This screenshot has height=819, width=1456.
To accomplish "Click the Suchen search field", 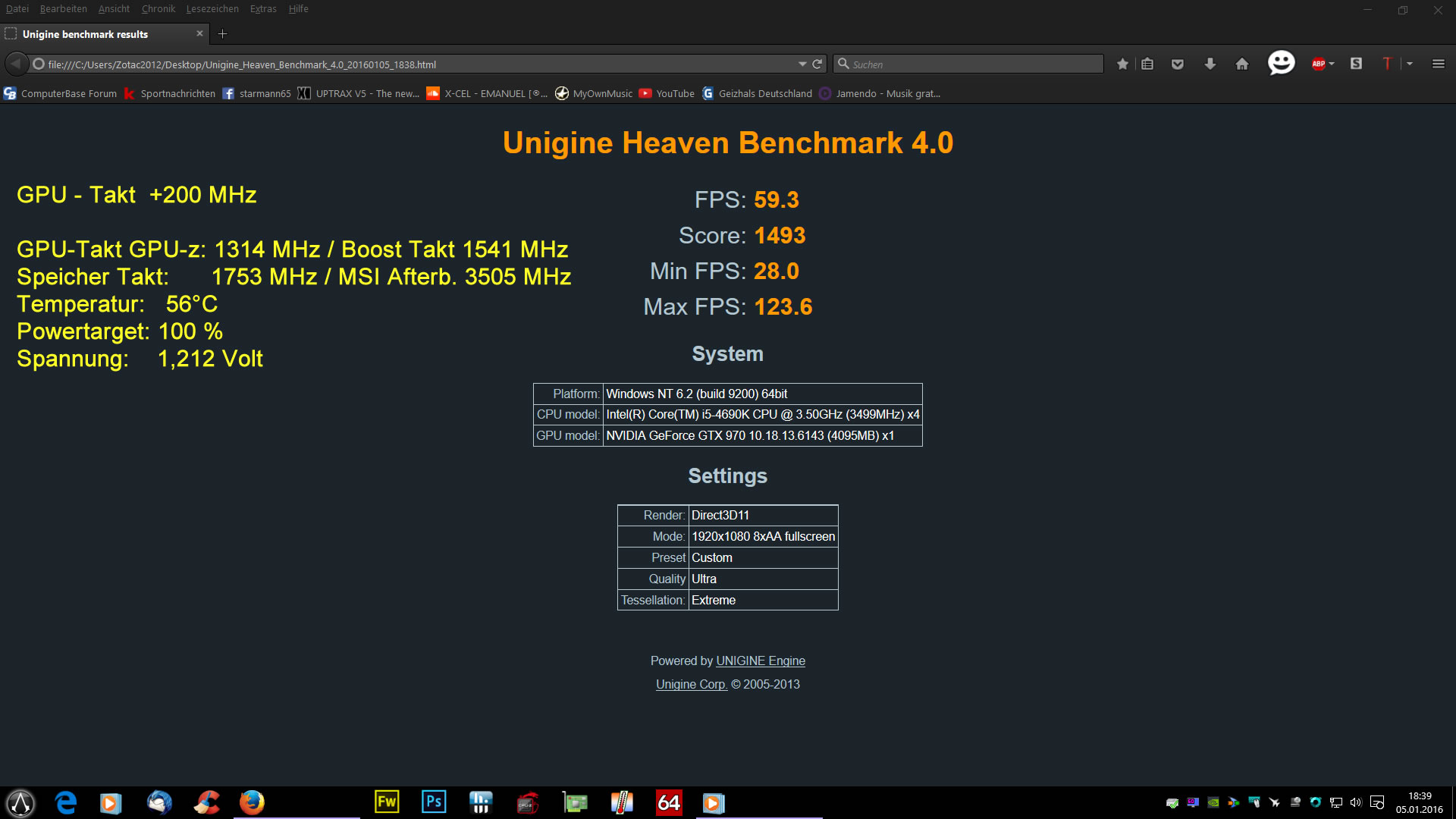I will coord(968,64).
